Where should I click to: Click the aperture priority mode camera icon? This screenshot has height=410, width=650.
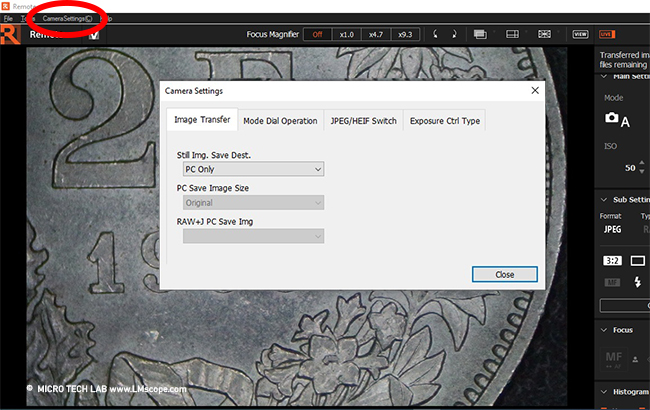point(617,120)
